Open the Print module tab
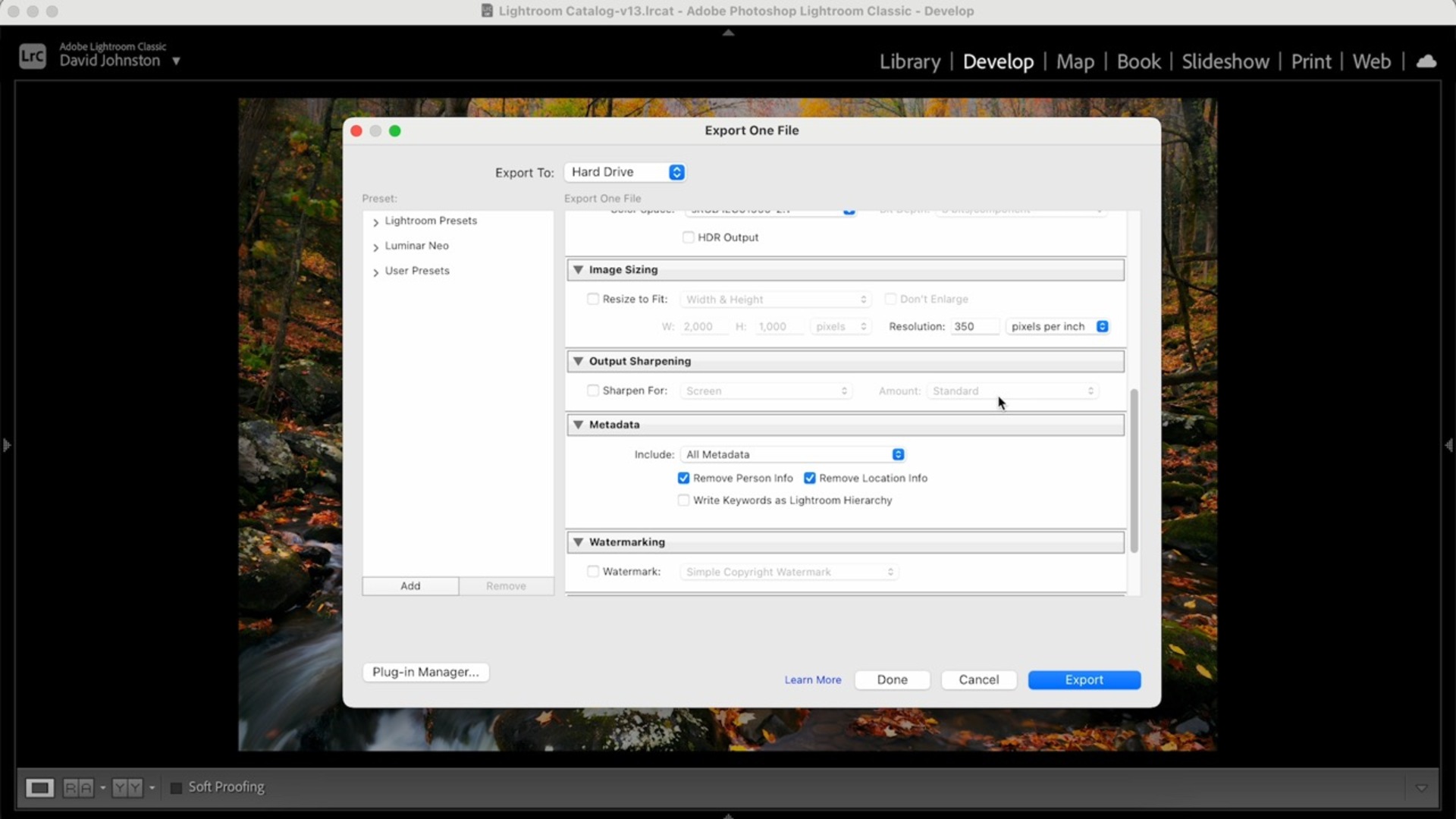Screen dimensions: 1456x819 [1310, 61]
